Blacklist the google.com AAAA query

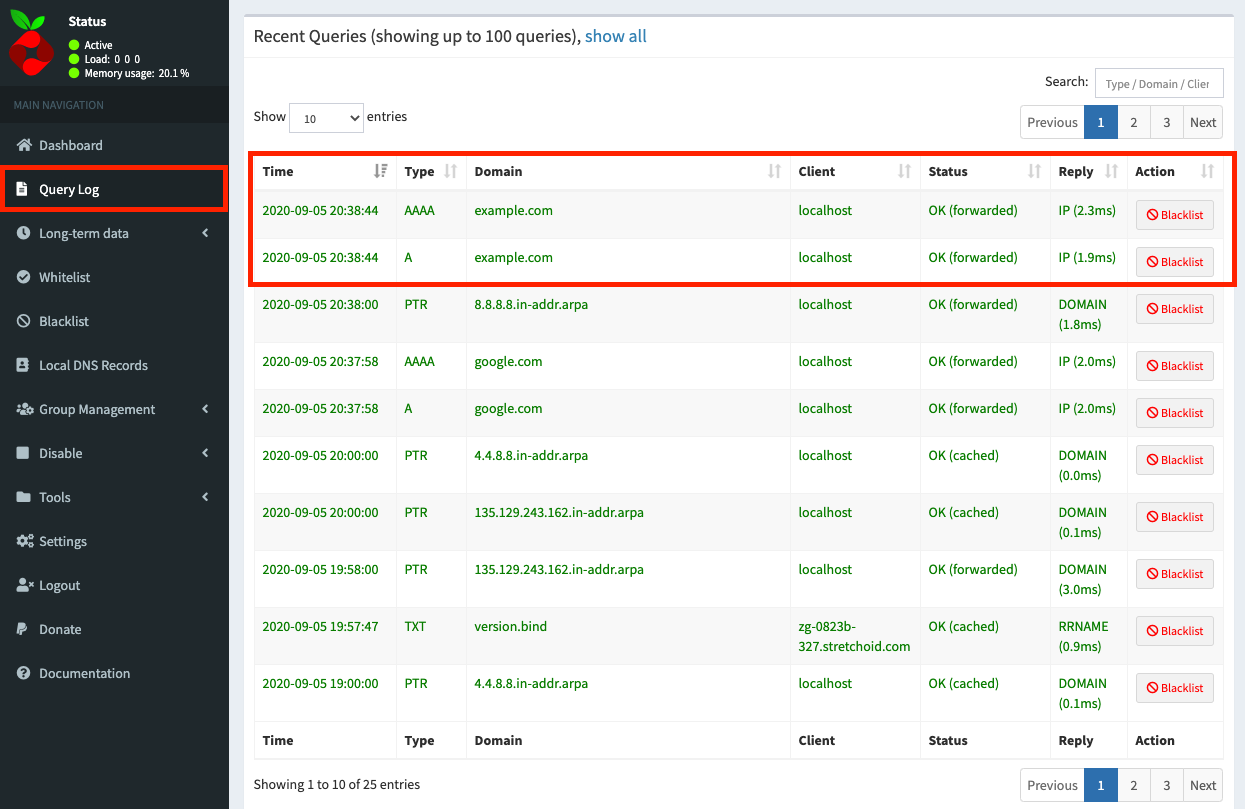tap(1174, 366)
